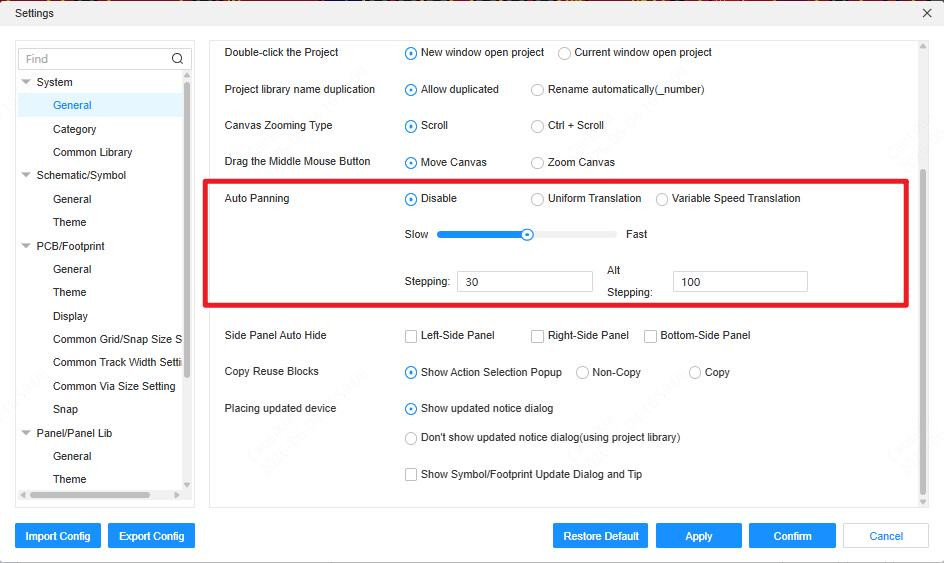
Task: Click the Alt Stepping field showing 100
Action: [740, 282]
